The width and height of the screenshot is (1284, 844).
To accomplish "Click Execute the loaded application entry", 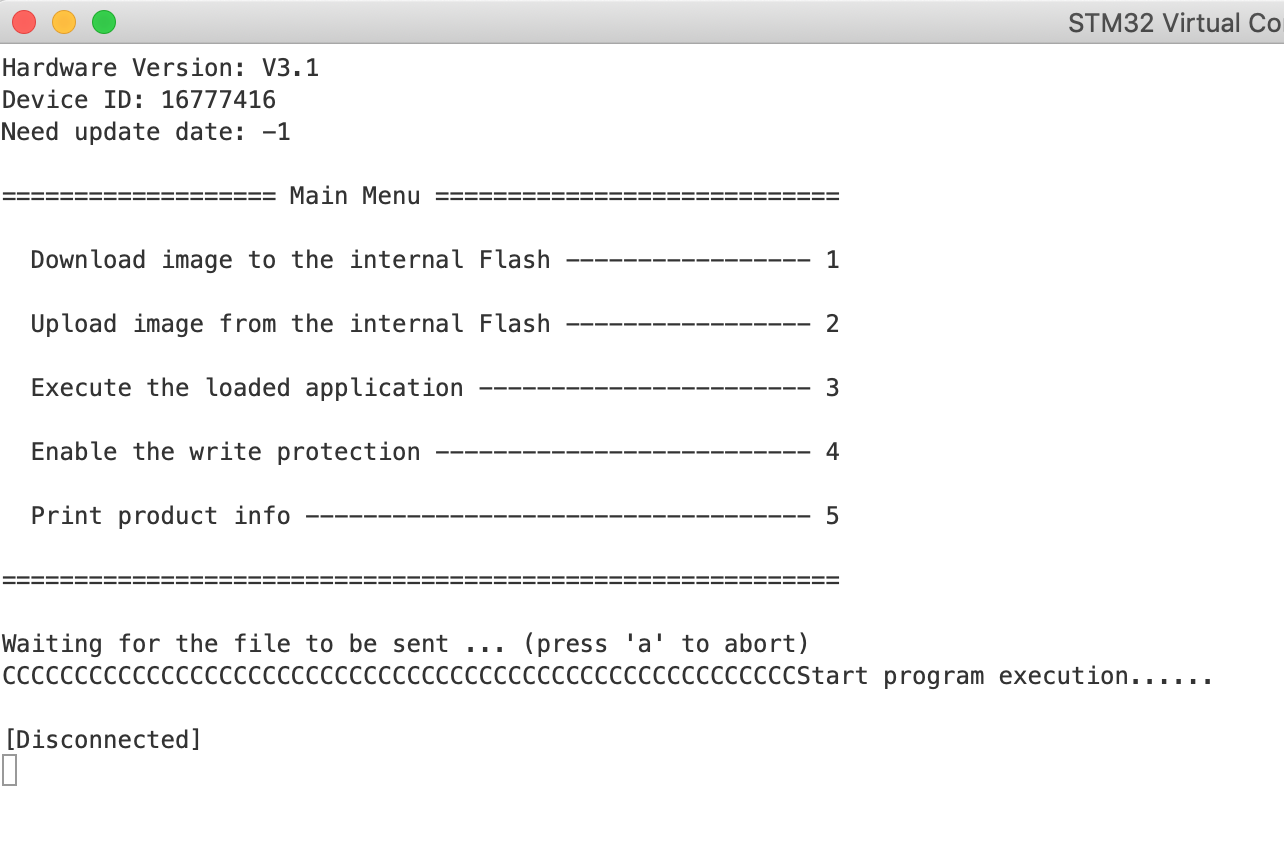I will pyautogui.click(x=247, y=388).
